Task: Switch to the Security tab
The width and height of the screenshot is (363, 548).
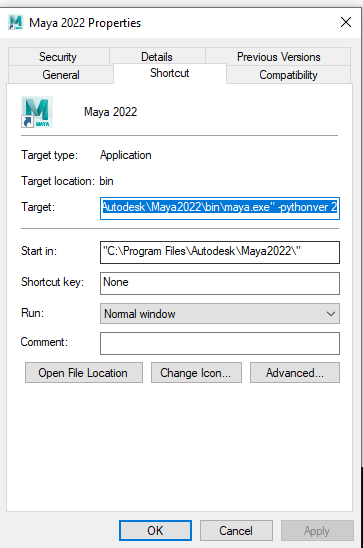Action: (x=58, y=57)
